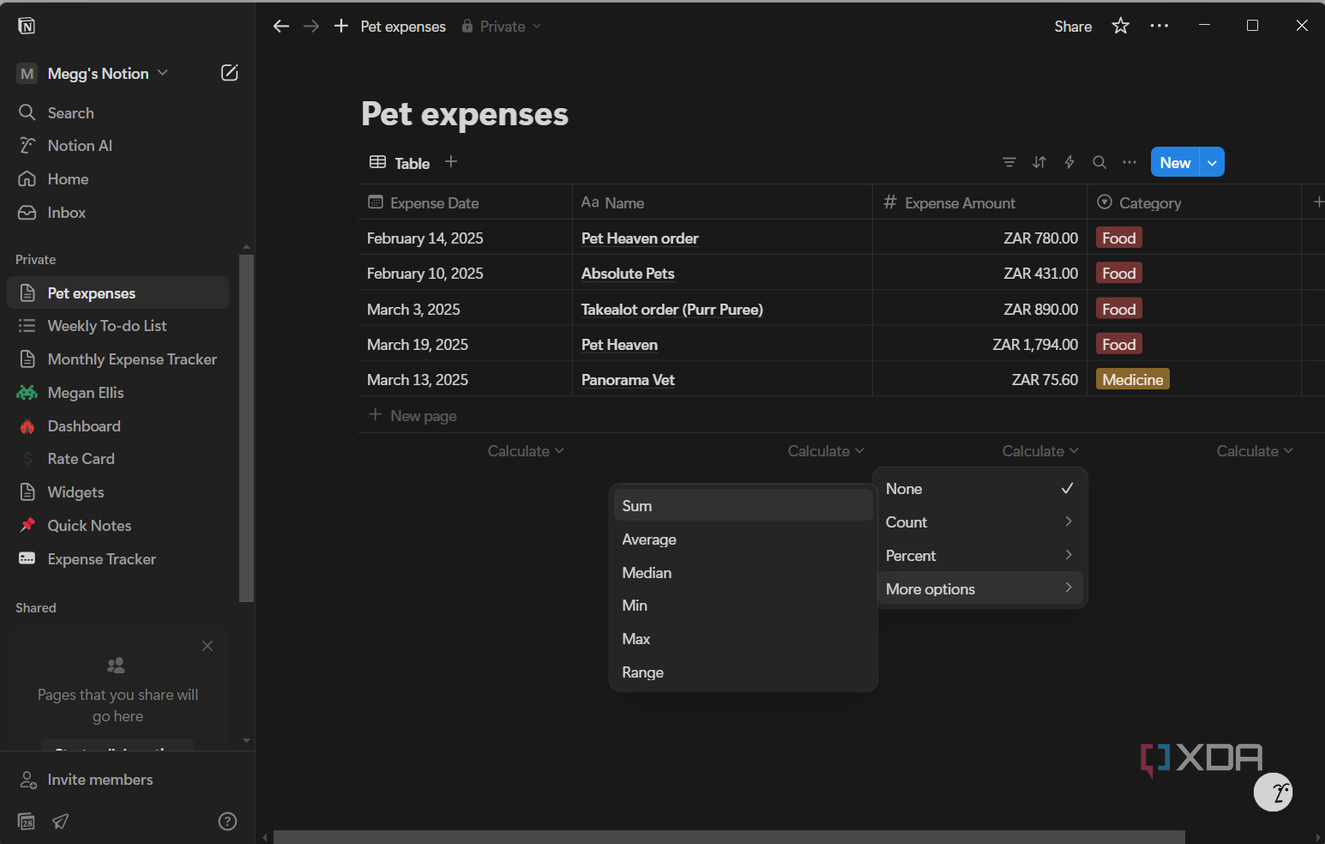Viewport: 1325px width, 844px height.
Task: Select Median calculation
Action: [743, 573]
